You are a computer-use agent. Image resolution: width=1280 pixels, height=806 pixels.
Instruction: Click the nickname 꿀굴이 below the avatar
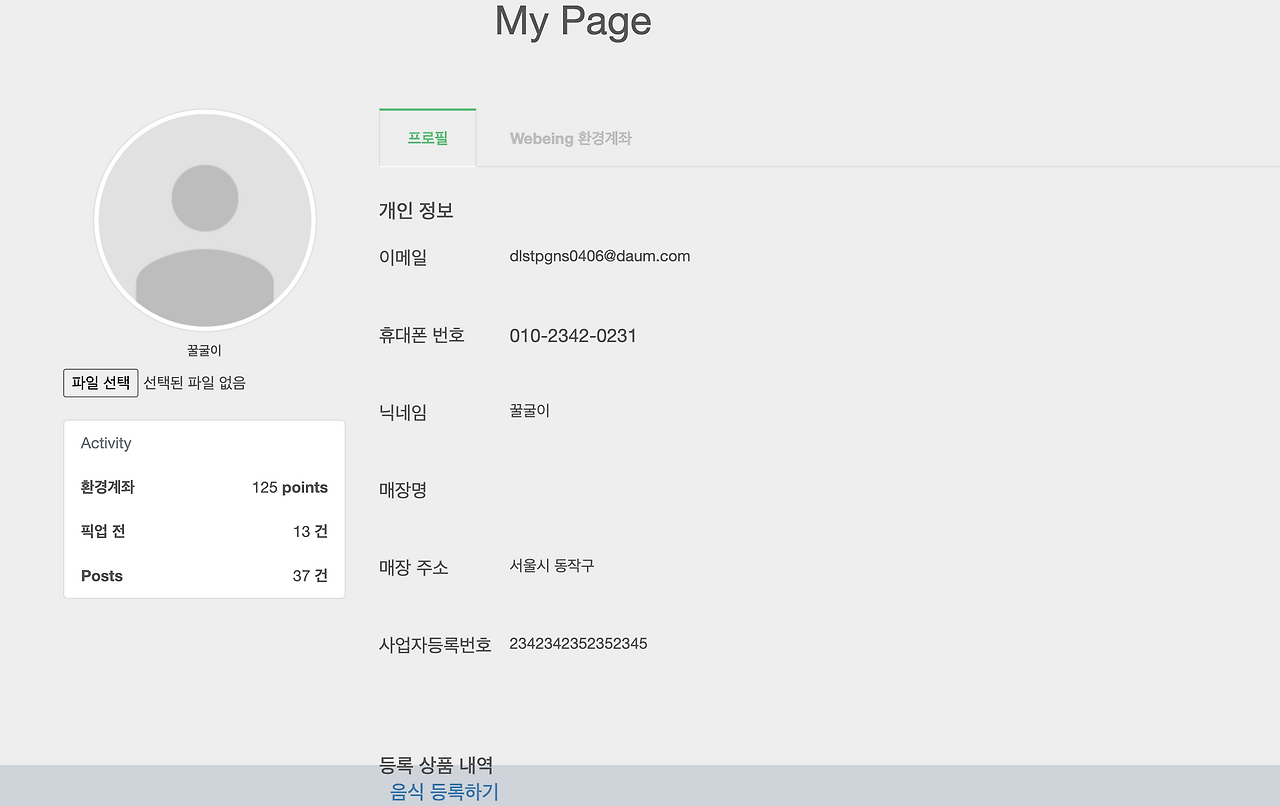(204, 350)
